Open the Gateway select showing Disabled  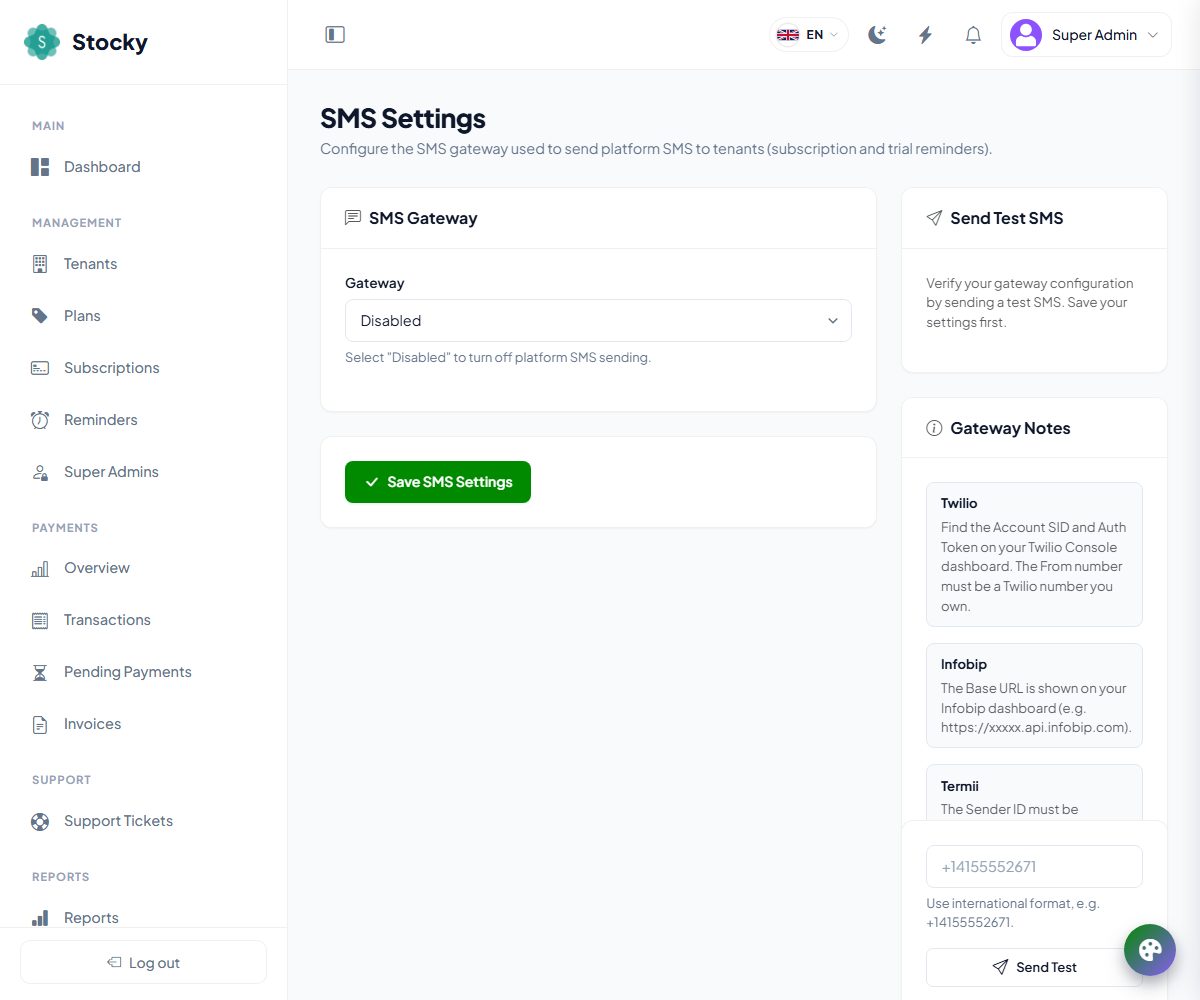click(x=598, y=321)
